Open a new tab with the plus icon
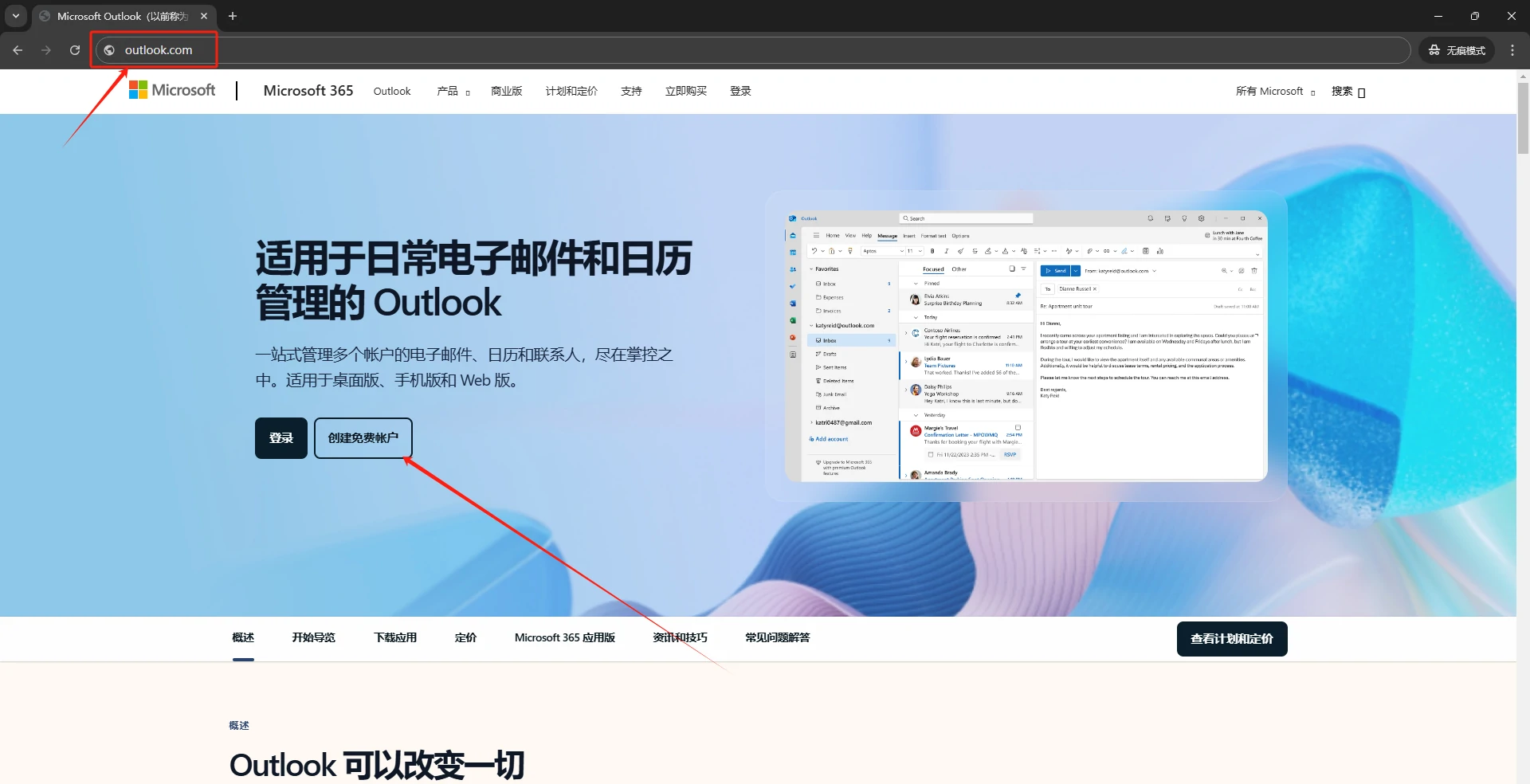Image resolution: width=1530 pixels, height=784 pixels. [x=233, y=16]
